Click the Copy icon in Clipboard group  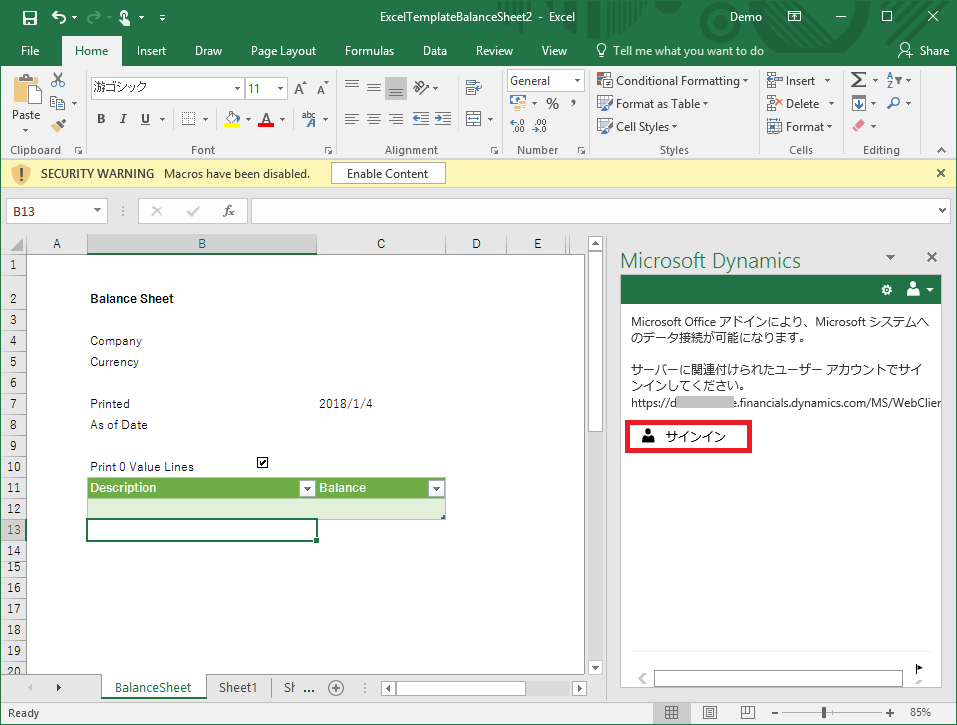(x=57, y=103)
